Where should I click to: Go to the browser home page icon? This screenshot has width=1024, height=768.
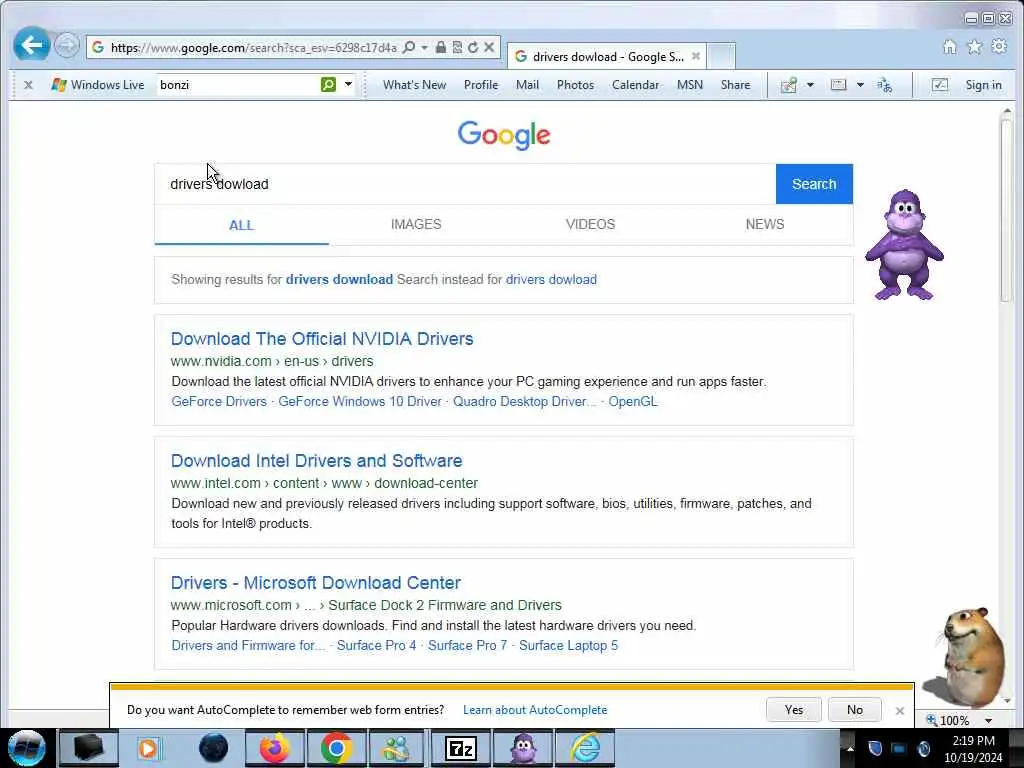pyautogui.click(x=950, y=46)
